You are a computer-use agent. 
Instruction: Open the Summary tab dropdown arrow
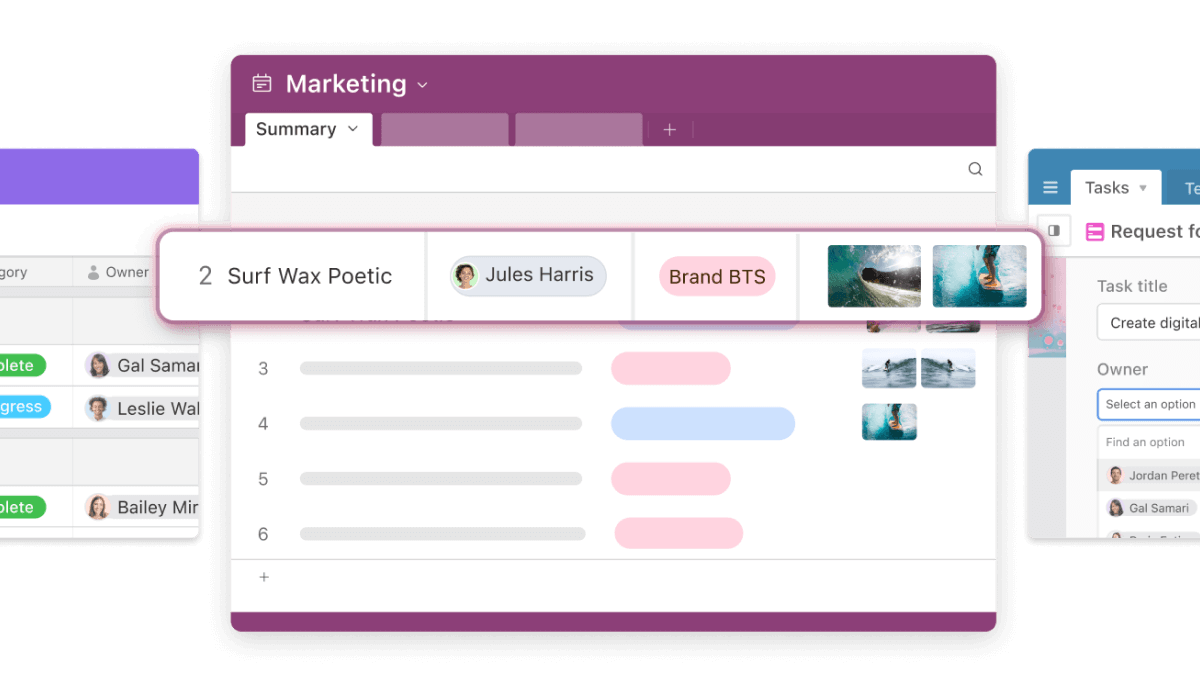pyautogui.click(x=353, y=129)
